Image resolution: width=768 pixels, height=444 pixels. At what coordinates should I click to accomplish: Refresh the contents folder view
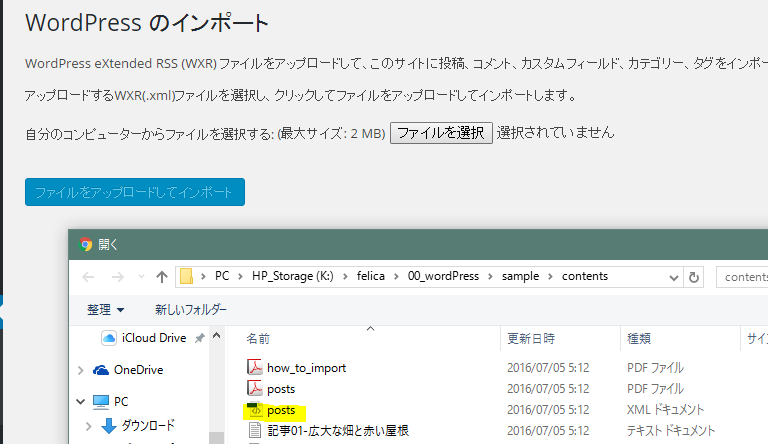tap(694, 277)
